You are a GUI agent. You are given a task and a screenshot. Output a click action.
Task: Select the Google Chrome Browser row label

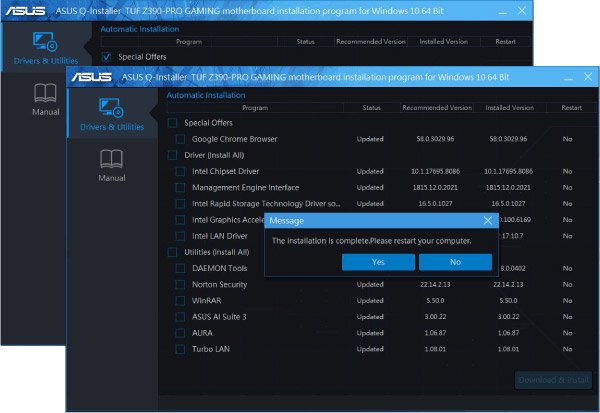coord(235,139)
